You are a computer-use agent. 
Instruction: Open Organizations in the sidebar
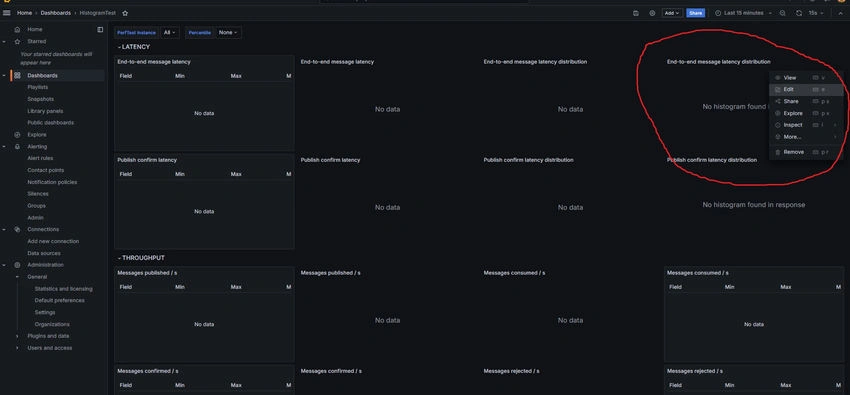point(52,324)
